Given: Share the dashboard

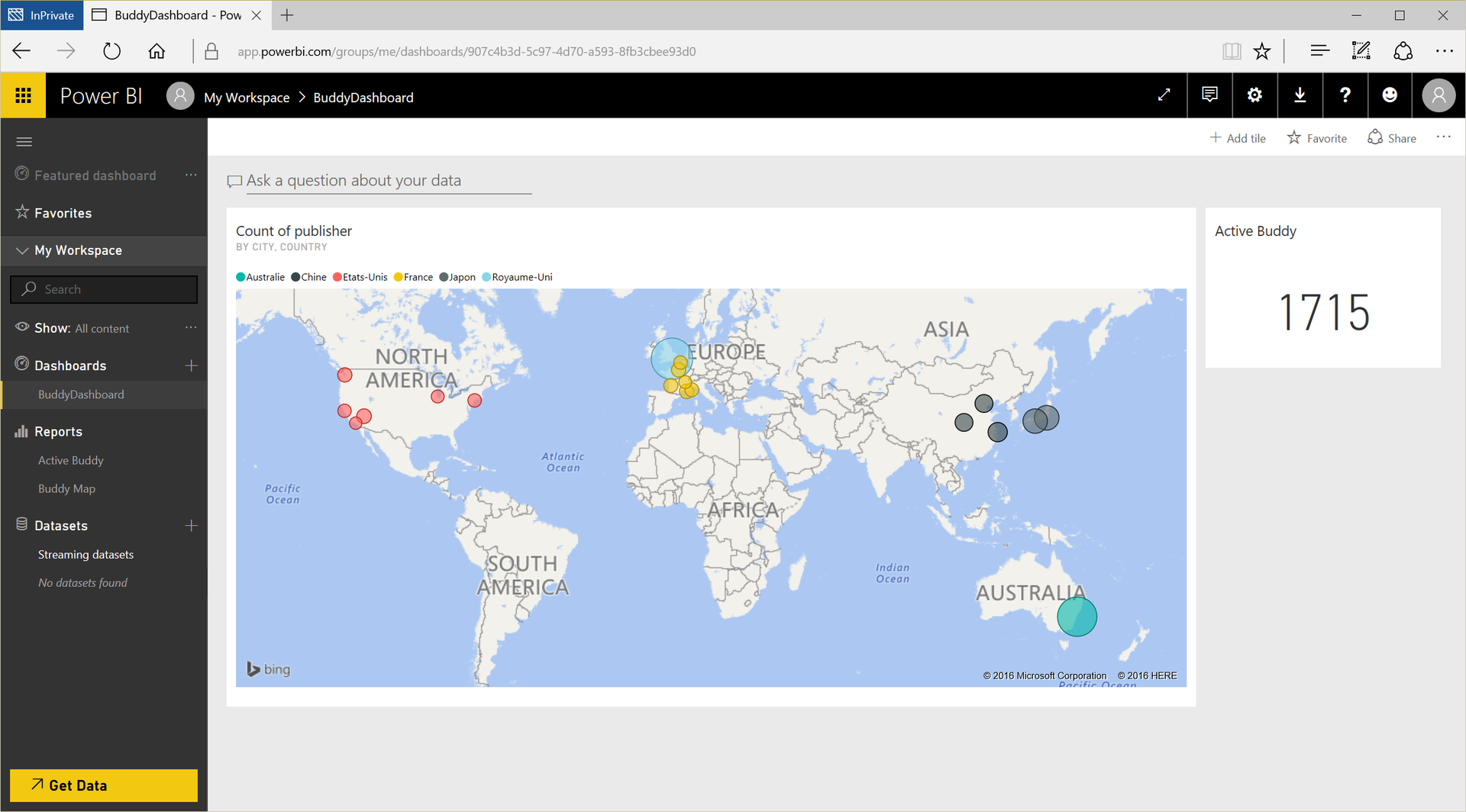Looking at the screenshot, I should 1392,138.
